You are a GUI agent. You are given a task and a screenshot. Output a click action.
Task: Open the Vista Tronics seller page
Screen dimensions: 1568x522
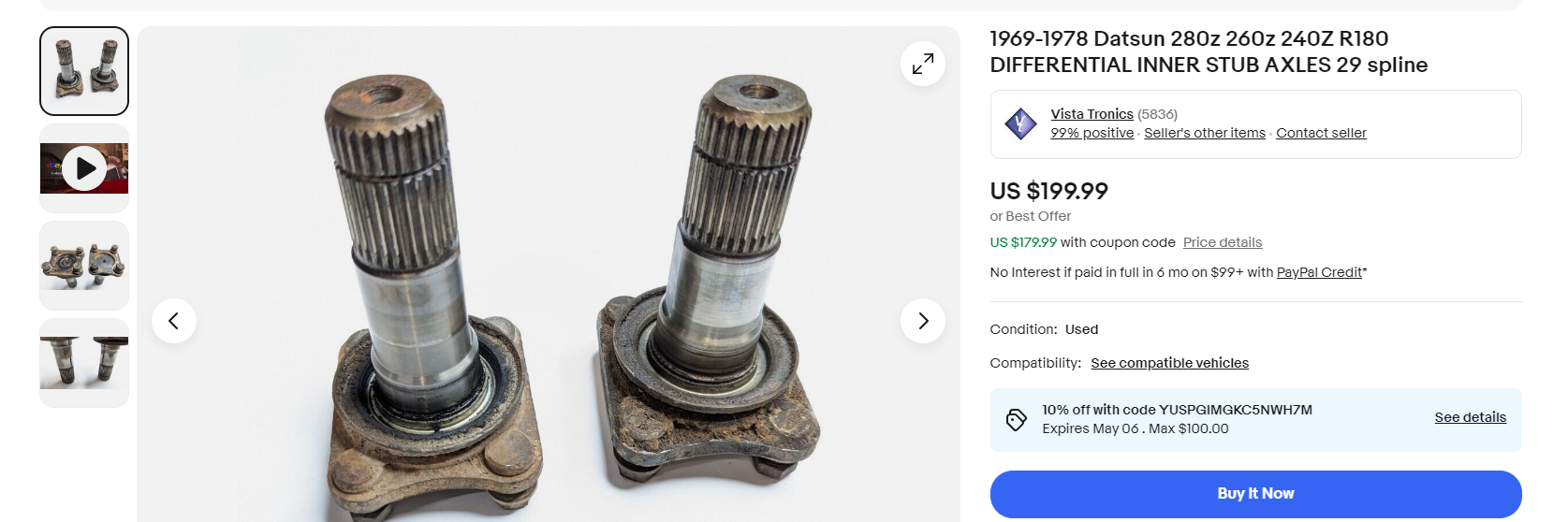click(1092, 114)
